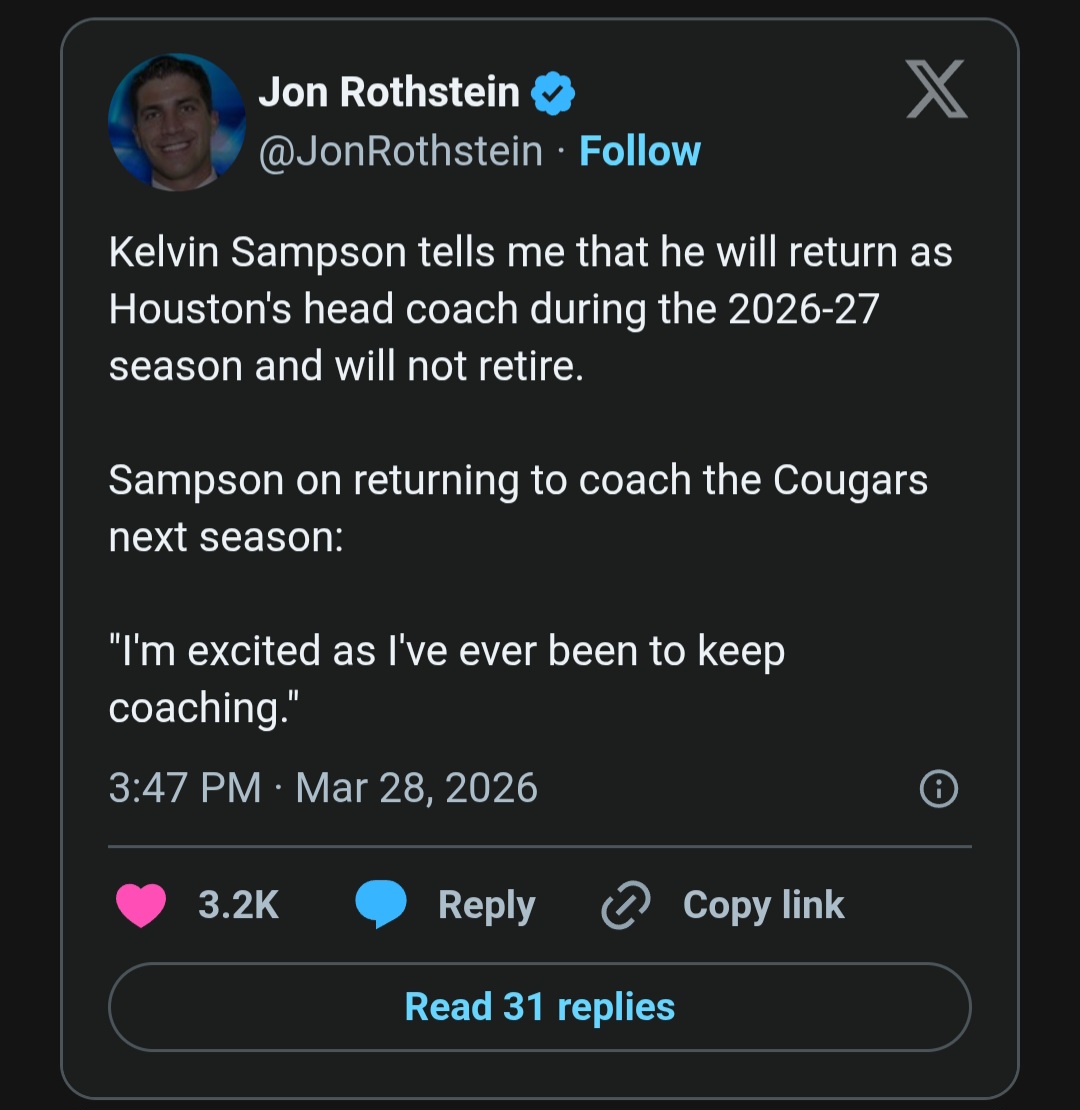This screenshot has height=1110, width=1080.
Task: Click the 3:47 PM time
Action: click(x=184, y=788)
